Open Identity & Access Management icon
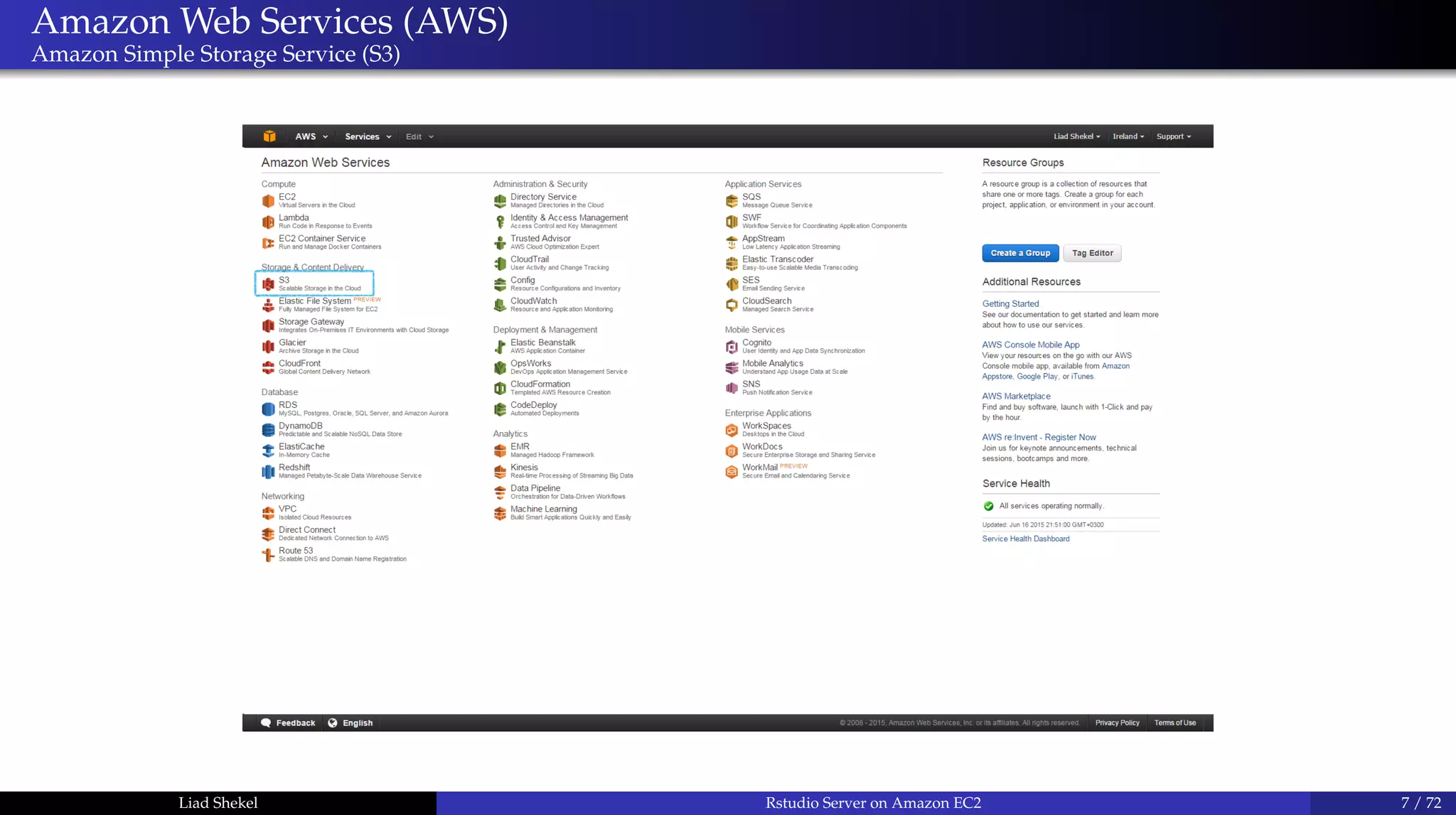Screen dimensions: 1456x815 pos(500,222)
